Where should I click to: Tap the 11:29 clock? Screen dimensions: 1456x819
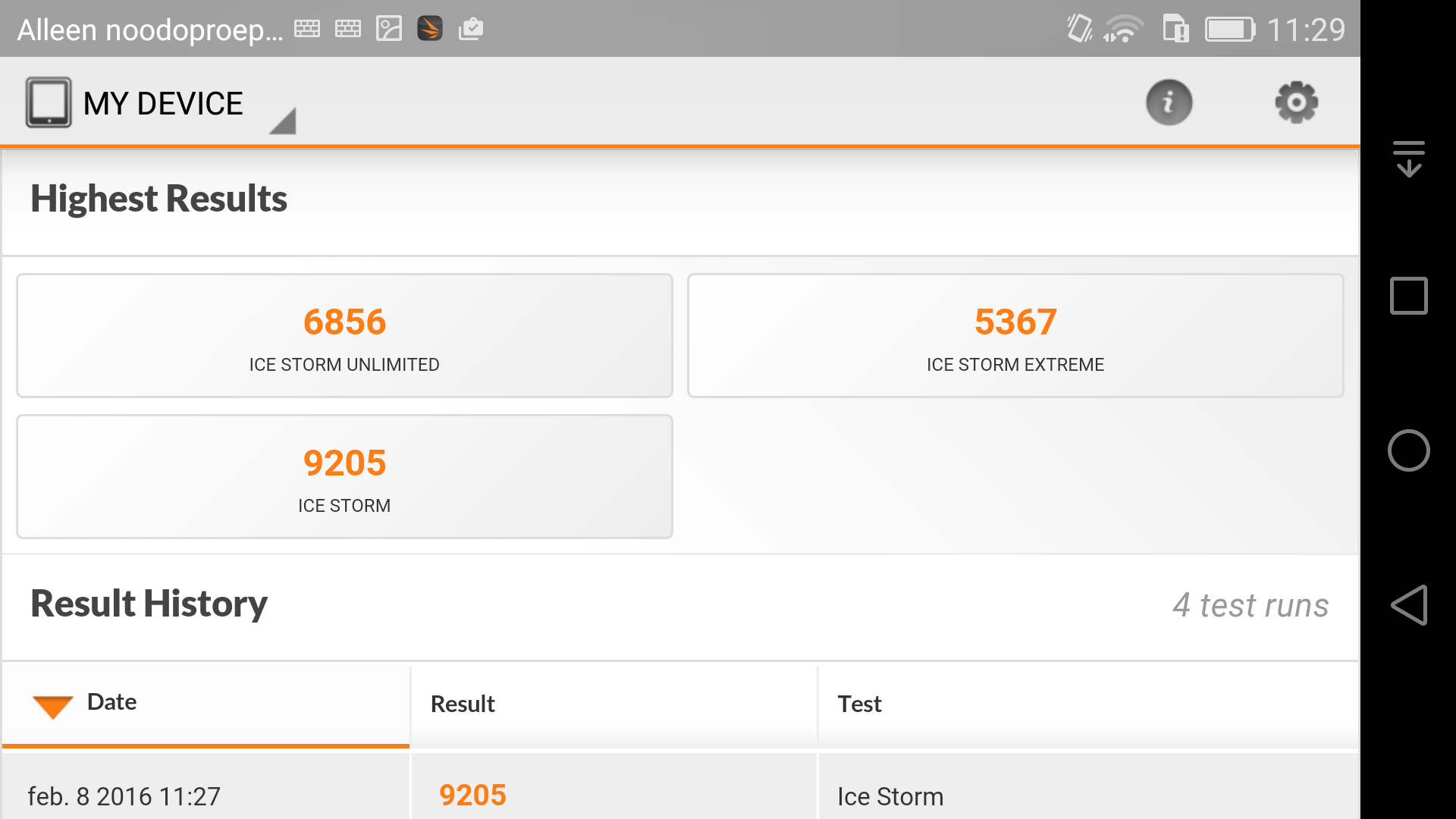point(1306,30)
